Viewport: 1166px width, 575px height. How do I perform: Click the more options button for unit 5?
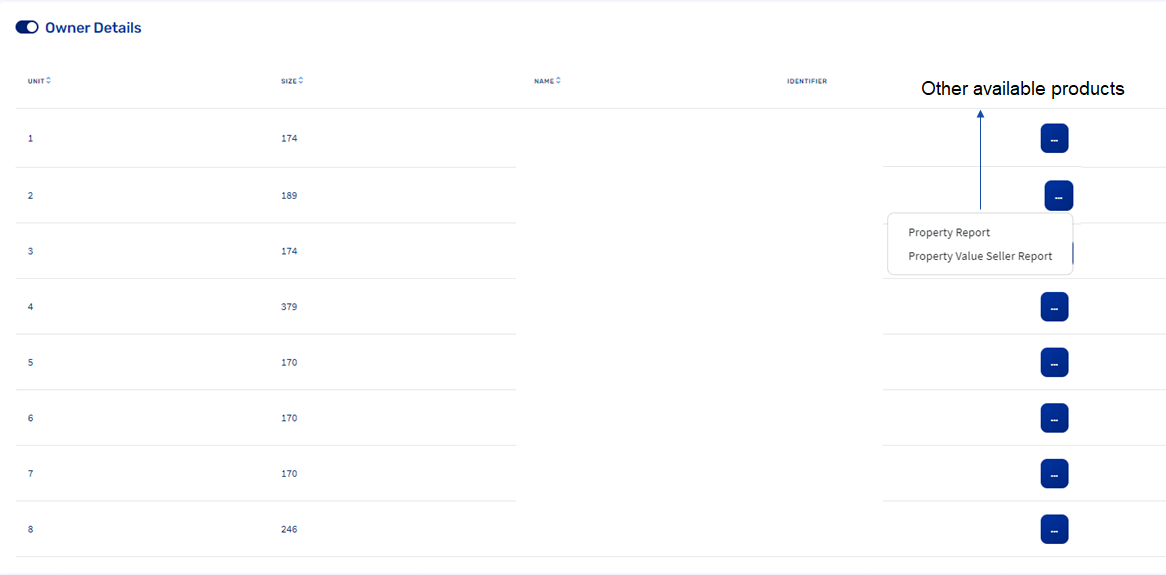(1054, 363)
